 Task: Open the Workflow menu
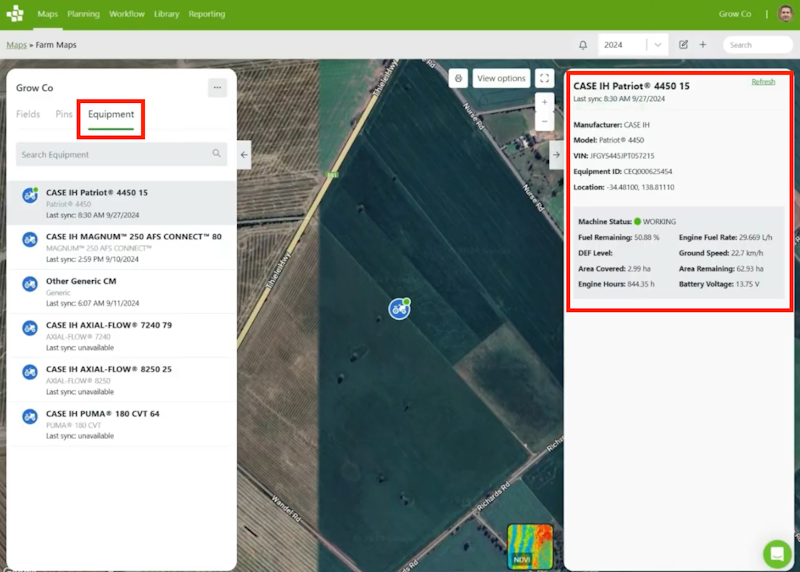point(127,14)
